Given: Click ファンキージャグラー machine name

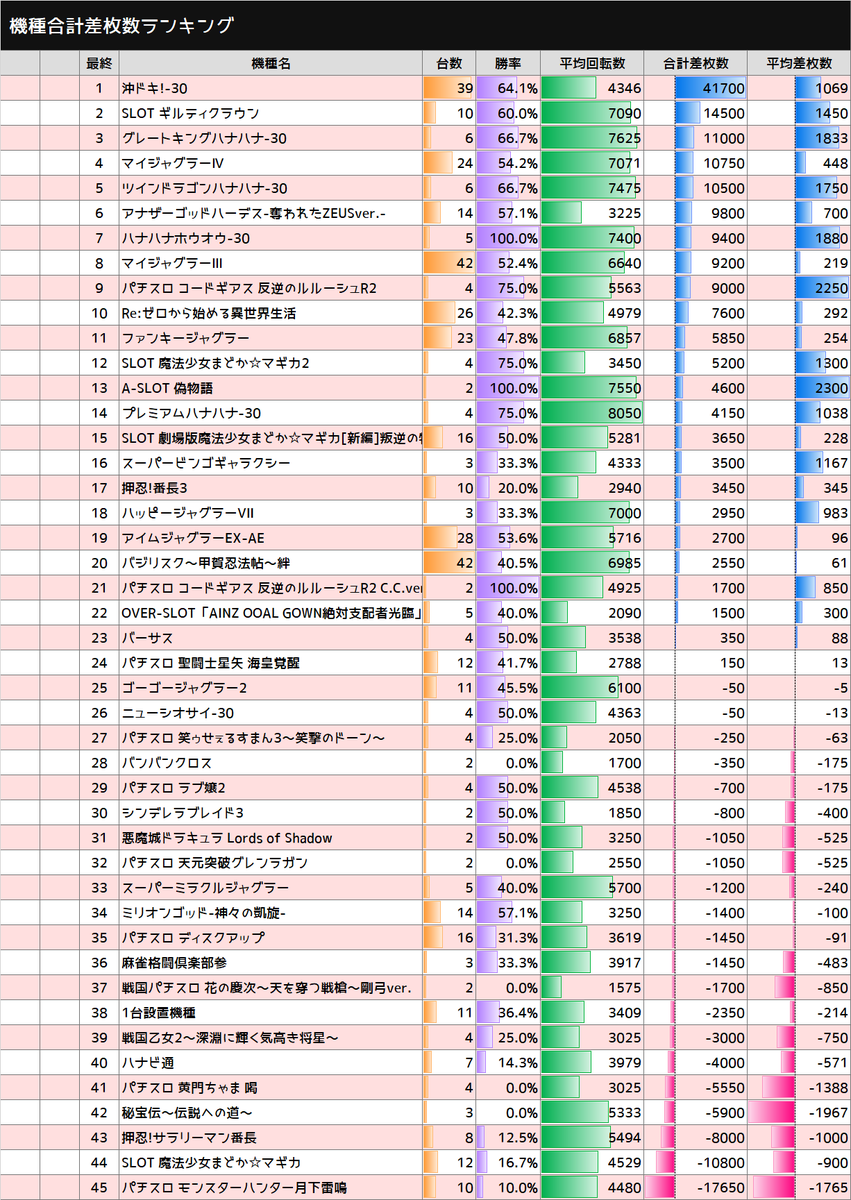Looking at the screenshot, I should (185, 338).
